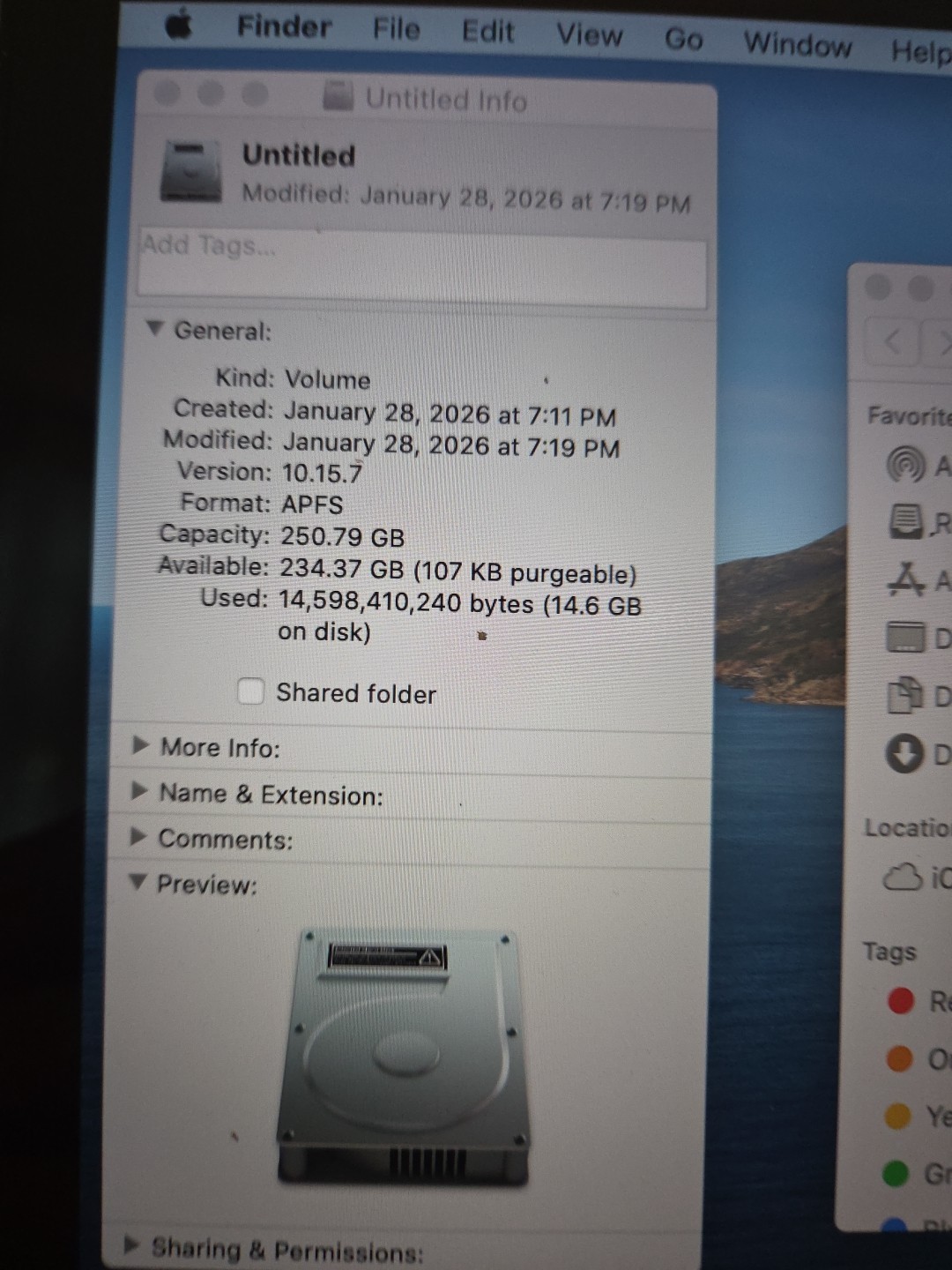Select Documents icon in Finder sidebar
This screenshot has width=952, height=1270.
(x=904, y=695)
